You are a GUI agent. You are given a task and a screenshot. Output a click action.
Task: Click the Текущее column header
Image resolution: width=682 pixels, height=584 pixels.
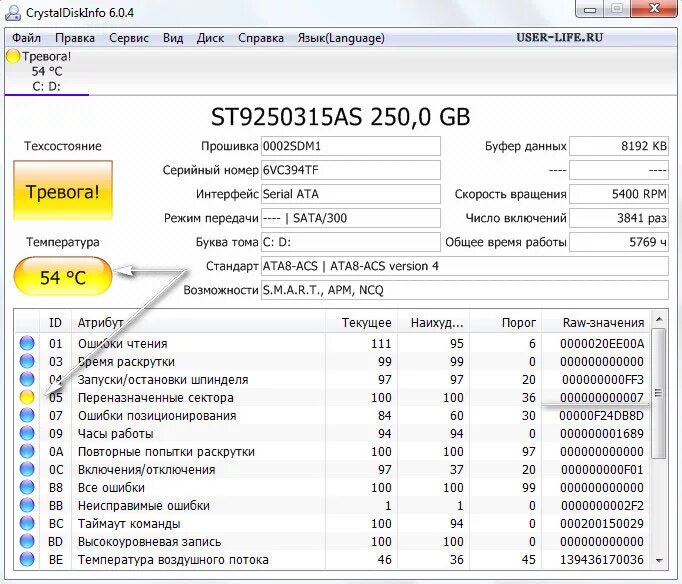click(x=361, y=322)
